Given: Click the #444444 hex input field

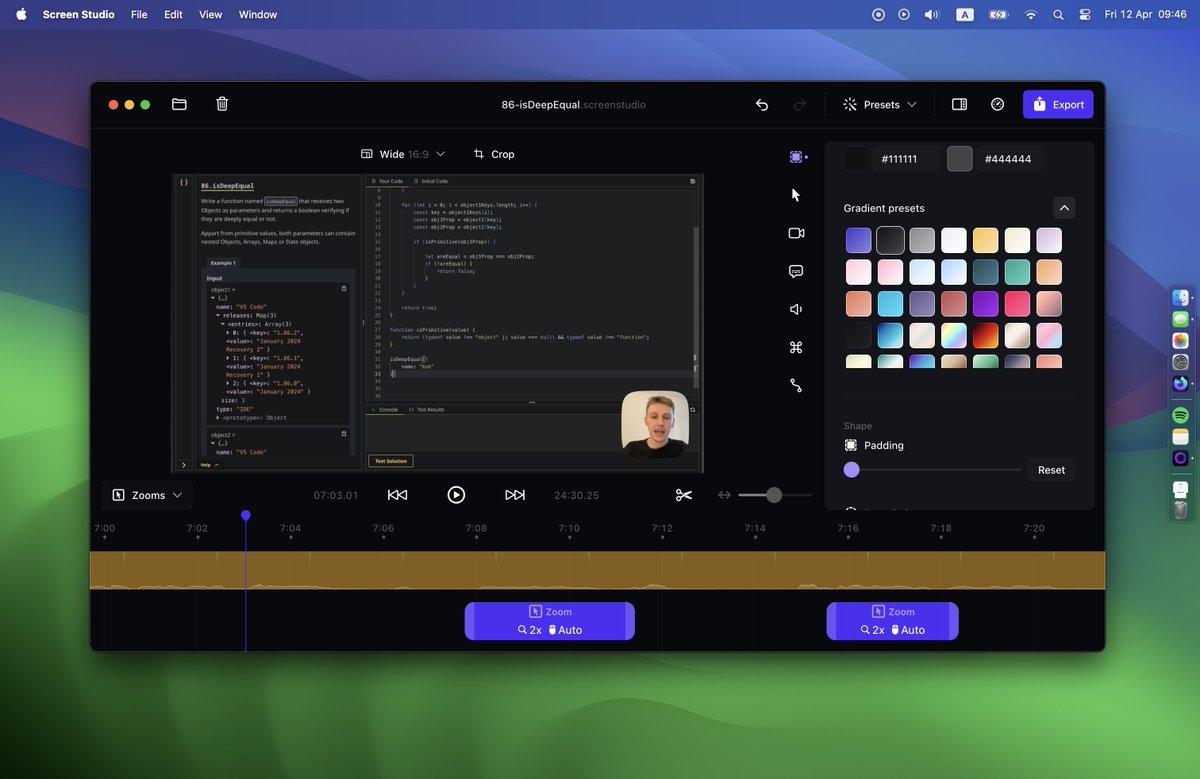Looking at the screenshot, I should 1009,159.
